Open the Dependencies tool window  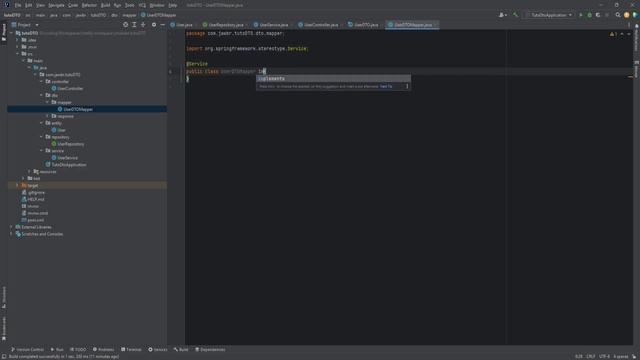point(210,350)
